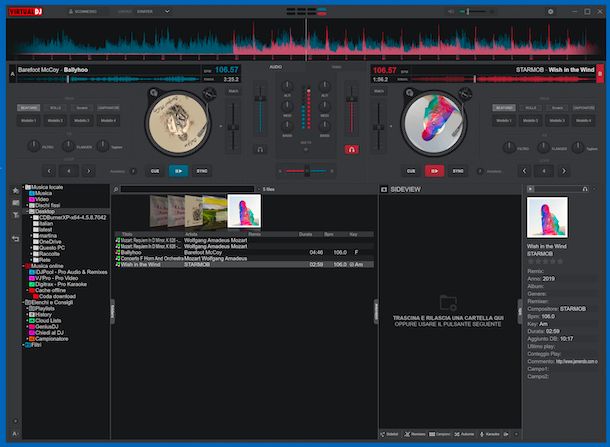This screenshot has height=447, width=610.
Task: Click the vinyl mode icon on left turntable
Action: coord(154,93)
